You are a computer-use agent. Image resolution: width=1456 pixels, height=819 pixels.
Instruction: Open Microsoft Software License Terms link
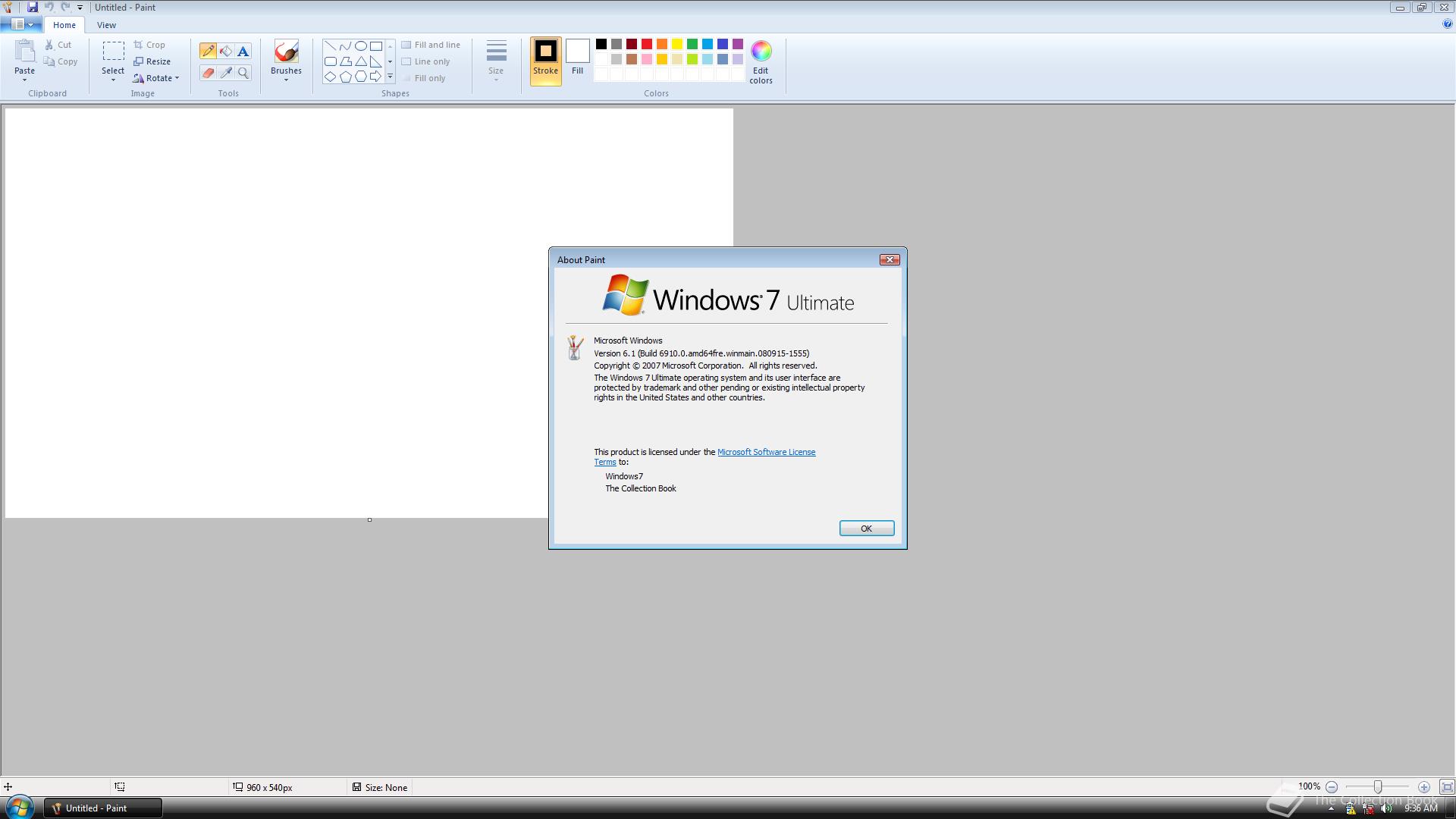(766, 452)
